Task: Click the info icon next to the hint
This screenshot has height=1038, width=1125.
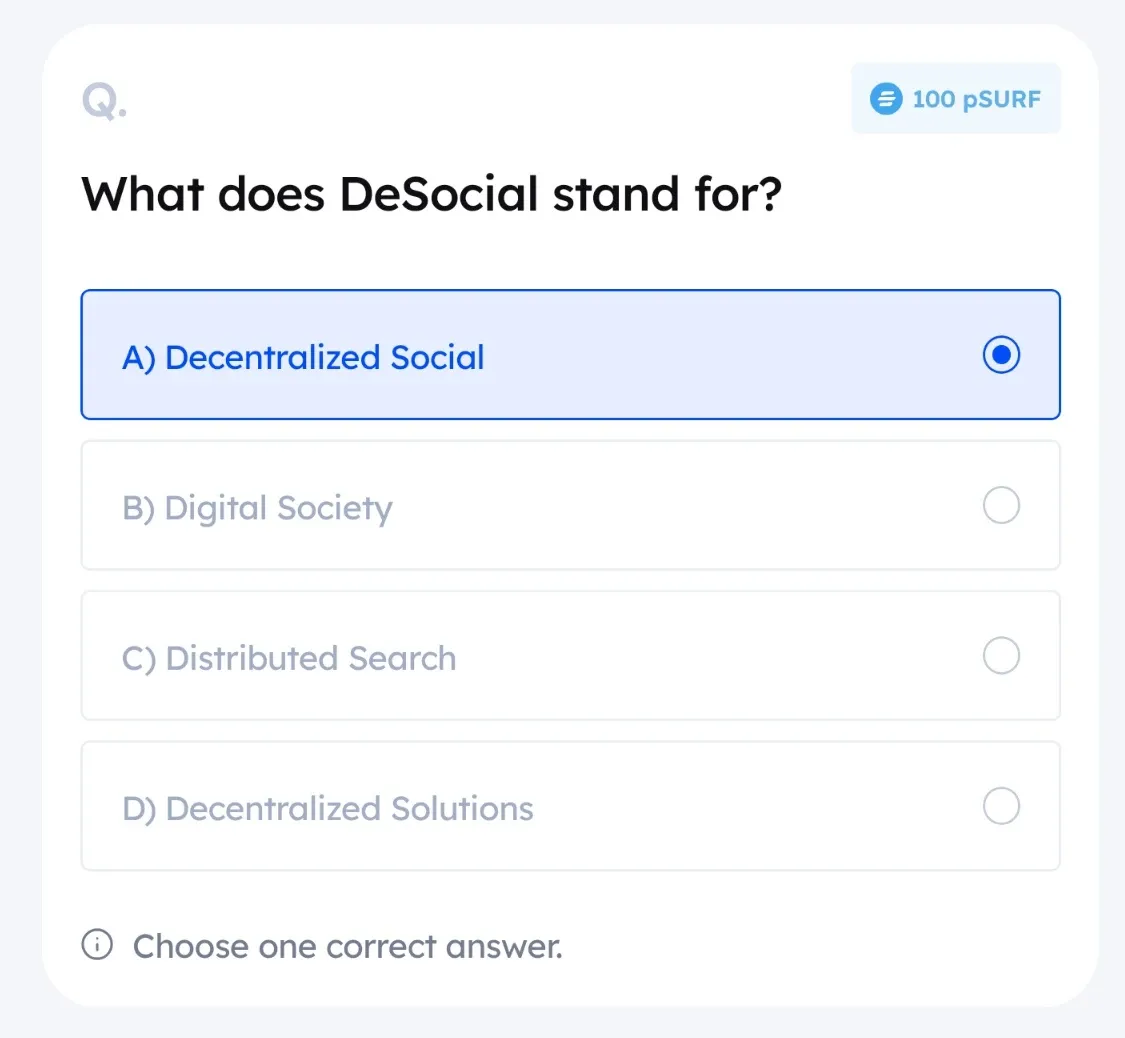Action: (x=96, y=945)
